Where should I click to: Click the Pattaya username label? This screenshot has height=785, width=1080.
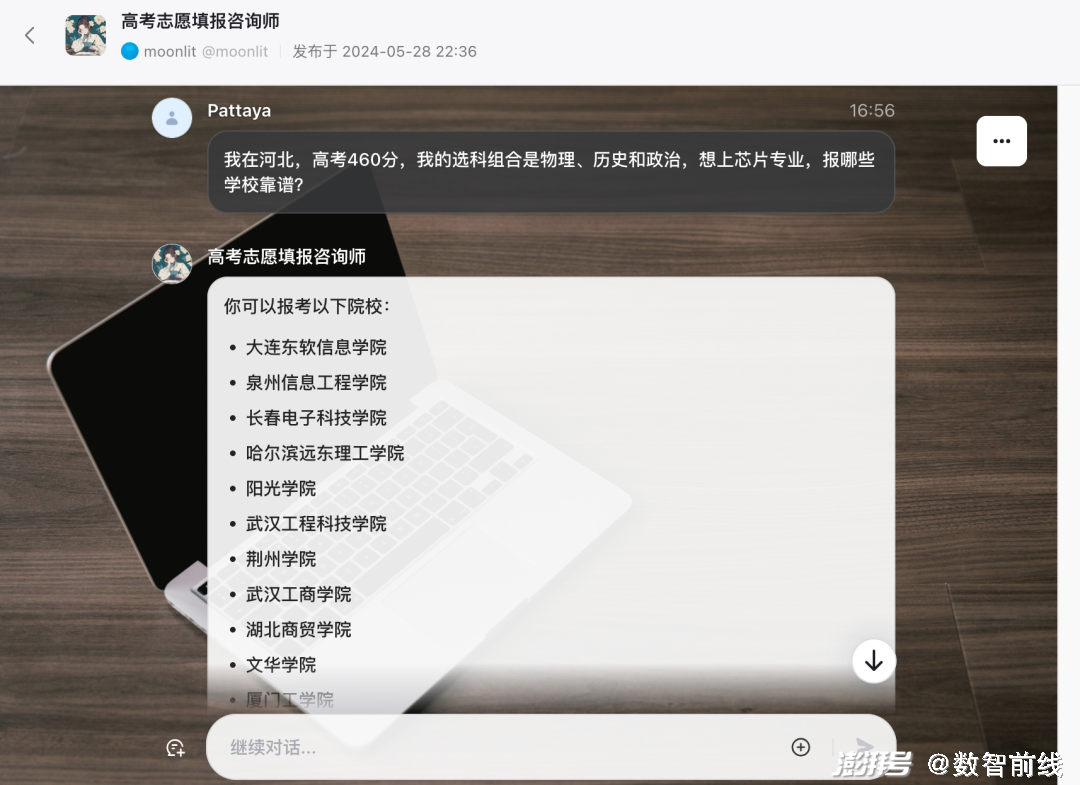click(239, 111)
